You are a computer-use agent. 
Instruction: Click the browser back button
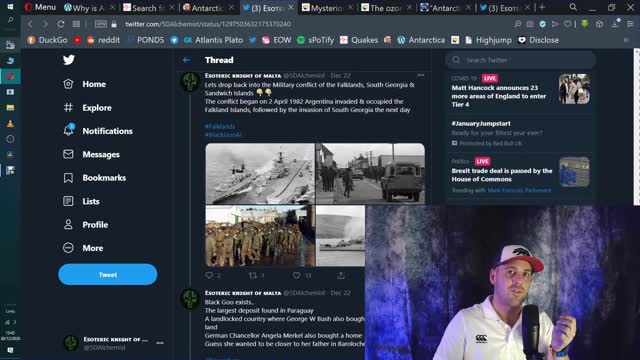coord(30,24)
